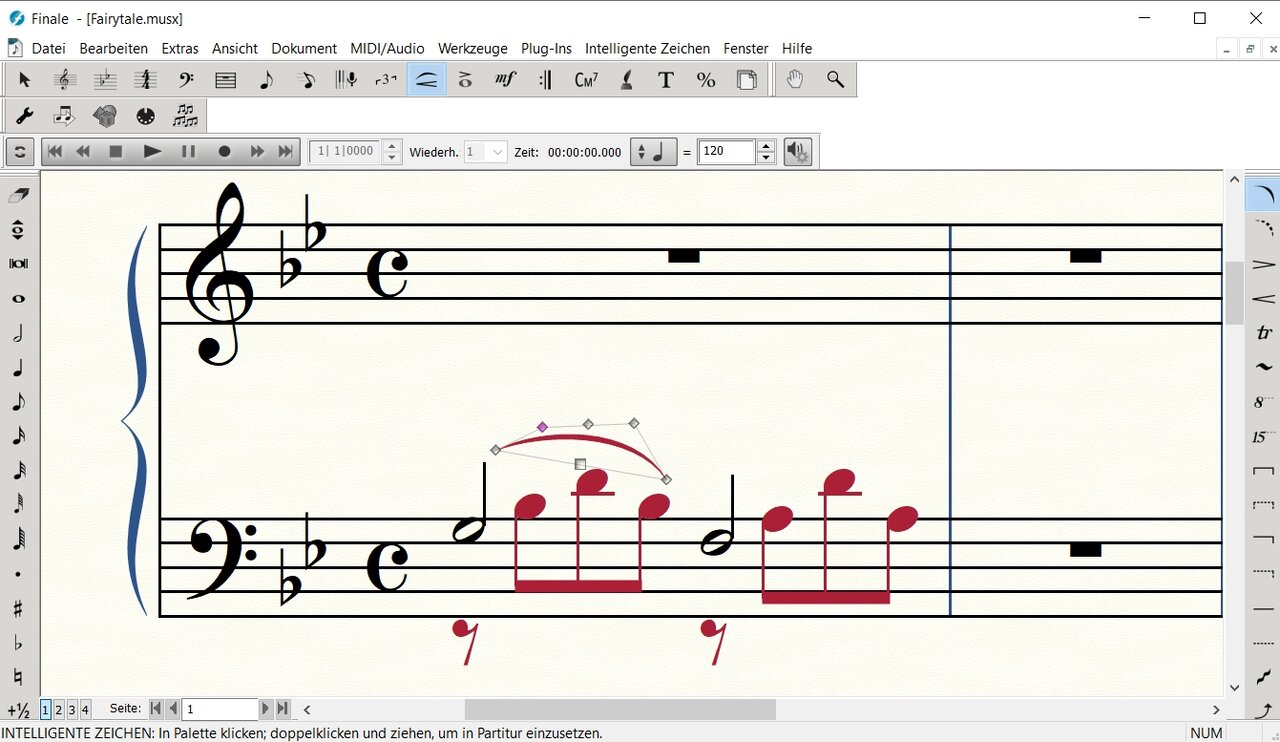
Task: Open the tempo note-value selector
Action: 651,152
